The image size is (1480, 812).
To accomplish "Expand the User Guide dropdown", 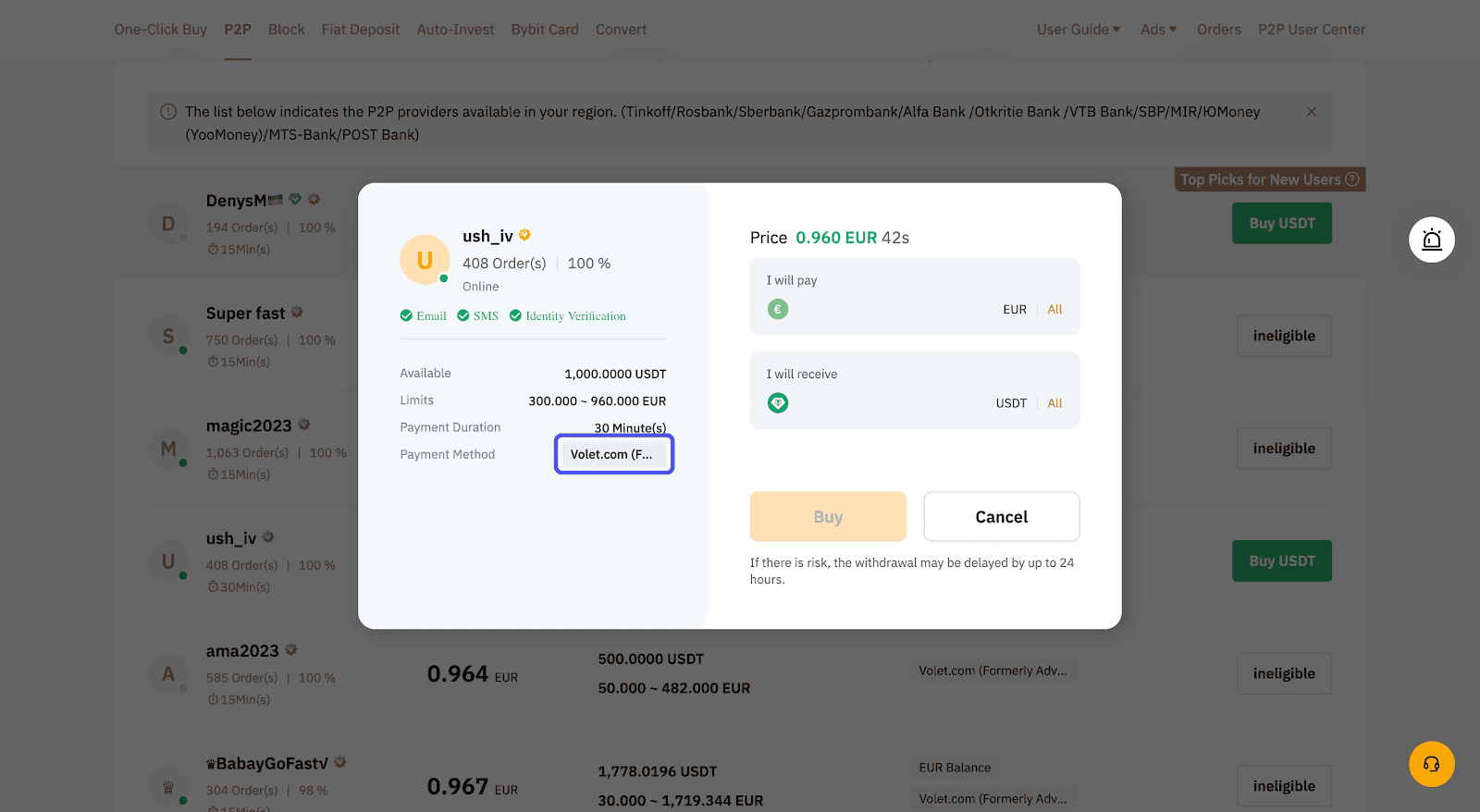I will point(1079,30).
